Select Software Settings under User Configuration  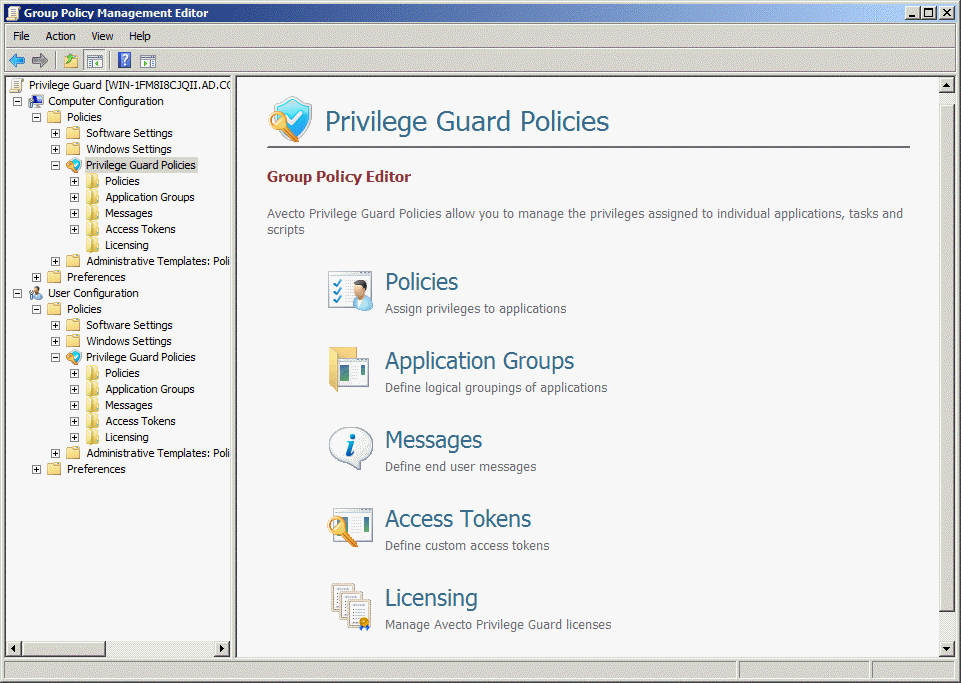click(x=129, y=325)
